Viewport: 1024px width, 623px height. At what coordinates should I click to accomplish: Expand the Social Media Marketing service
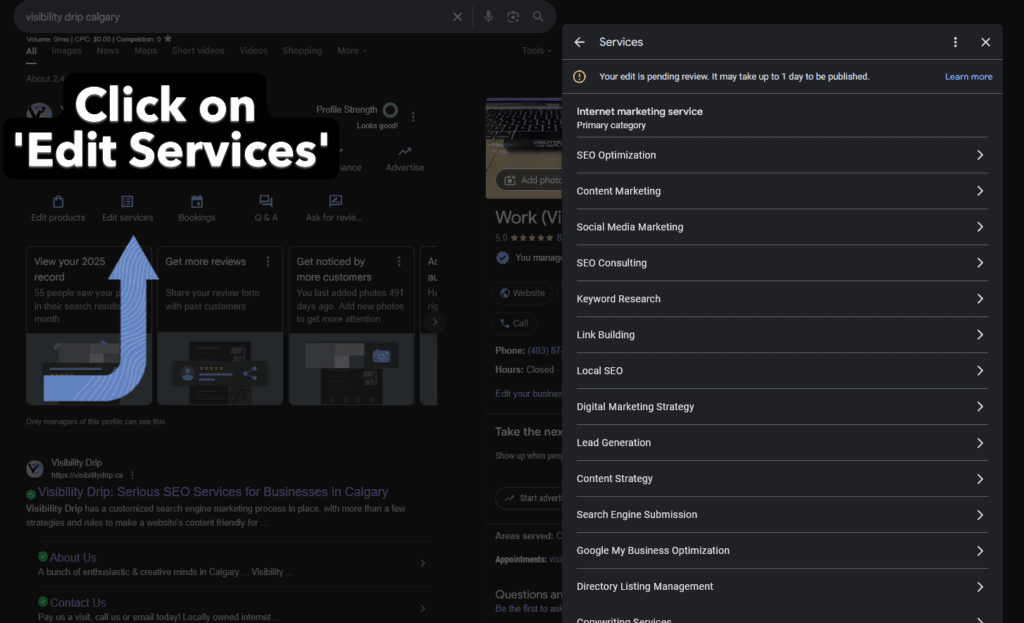point(782,227)
